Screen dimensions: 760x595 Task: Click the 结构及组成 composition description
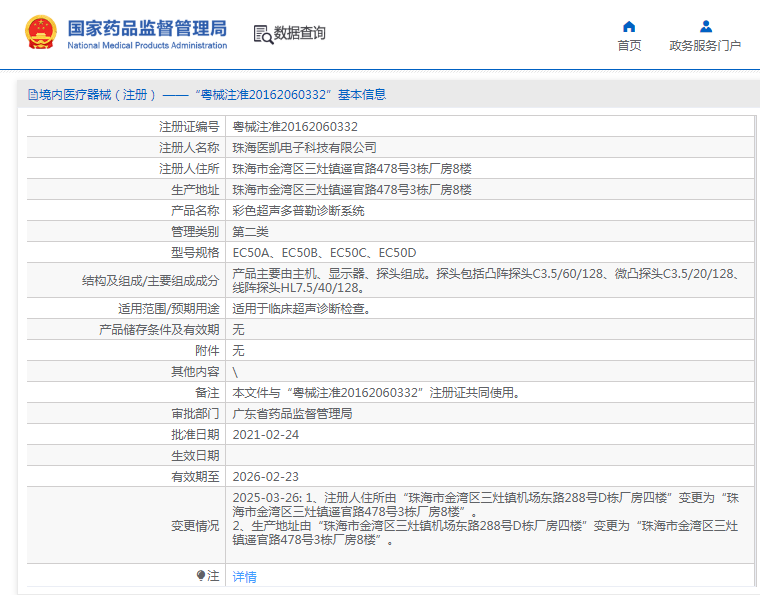[486, 281]
